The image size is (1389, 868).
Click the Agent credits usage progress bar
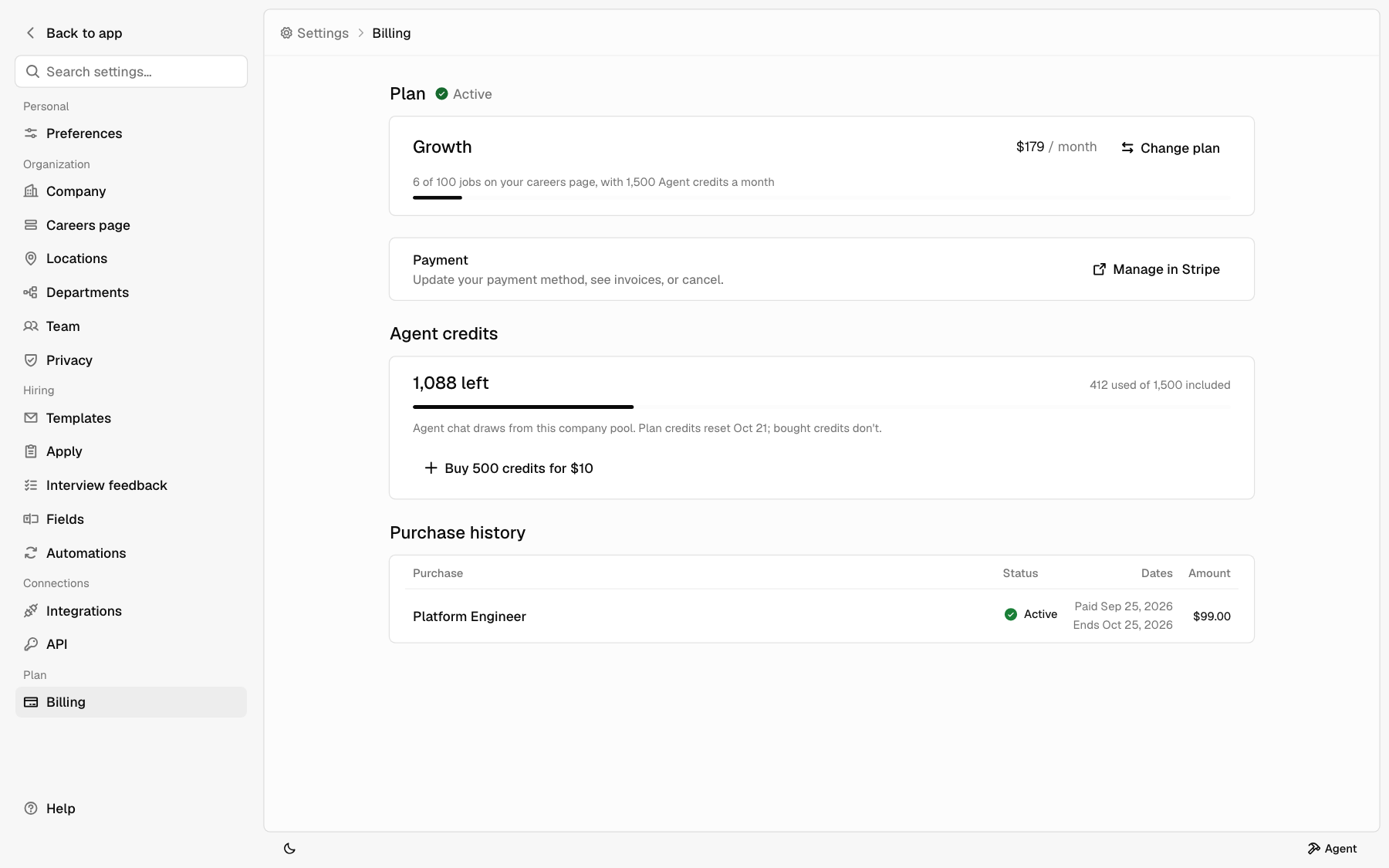click(x=822, y=407)
